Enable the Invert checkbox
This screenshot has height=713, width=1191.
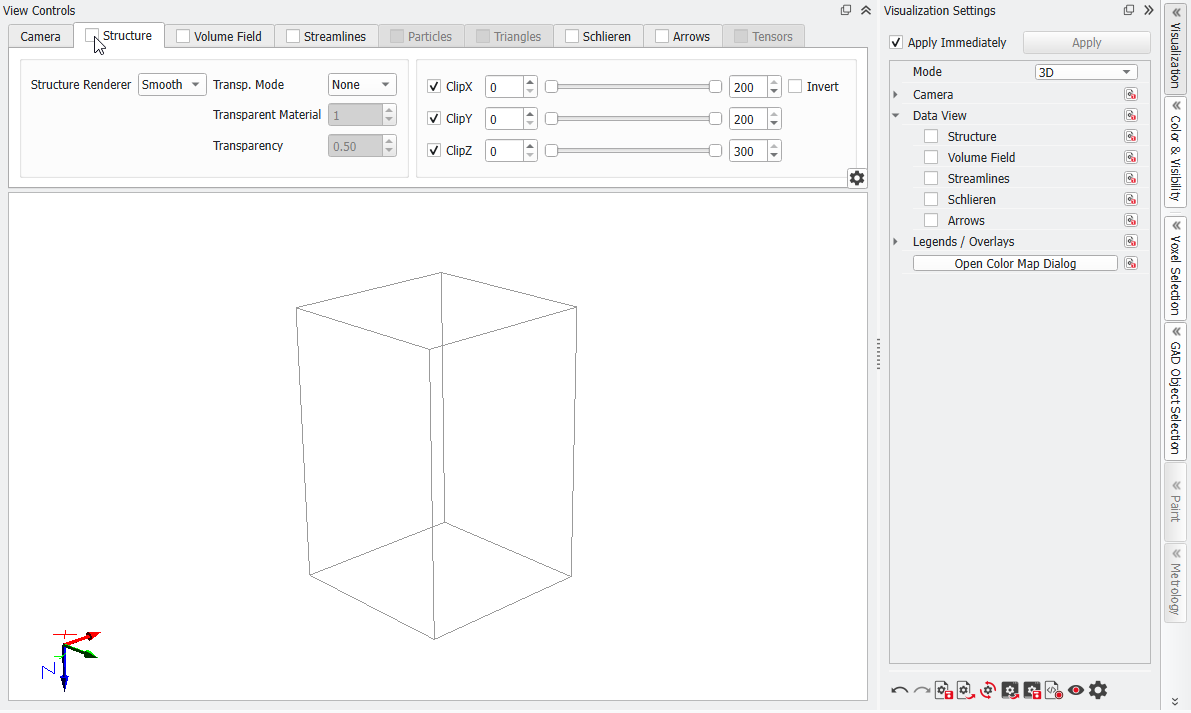tap(795, 87)
